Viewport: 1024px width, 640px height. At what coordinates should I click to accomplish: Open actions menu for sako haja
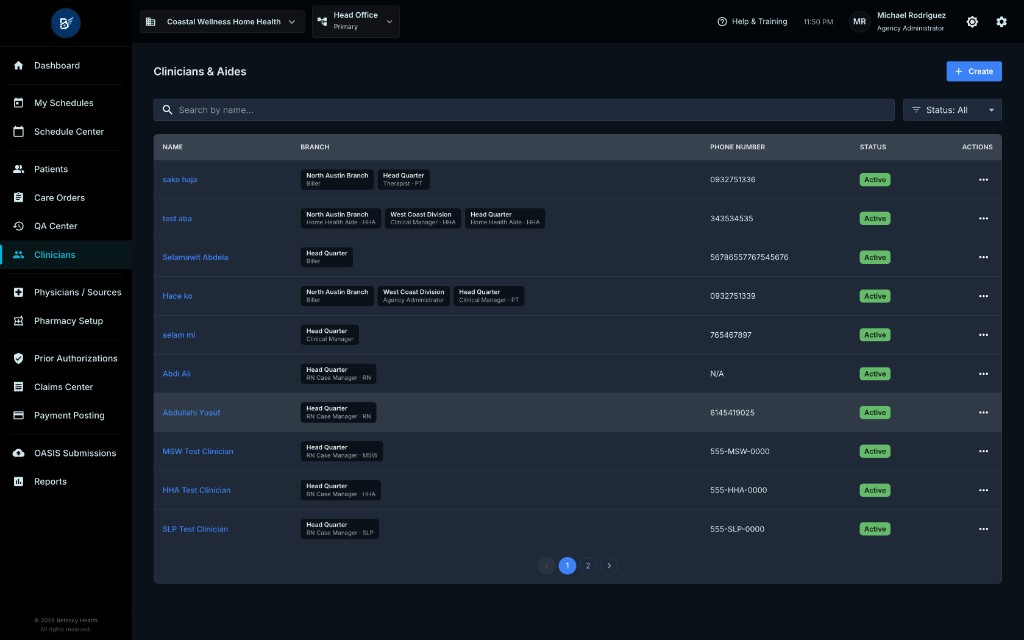pyautogui.click(x=983, y=180)
